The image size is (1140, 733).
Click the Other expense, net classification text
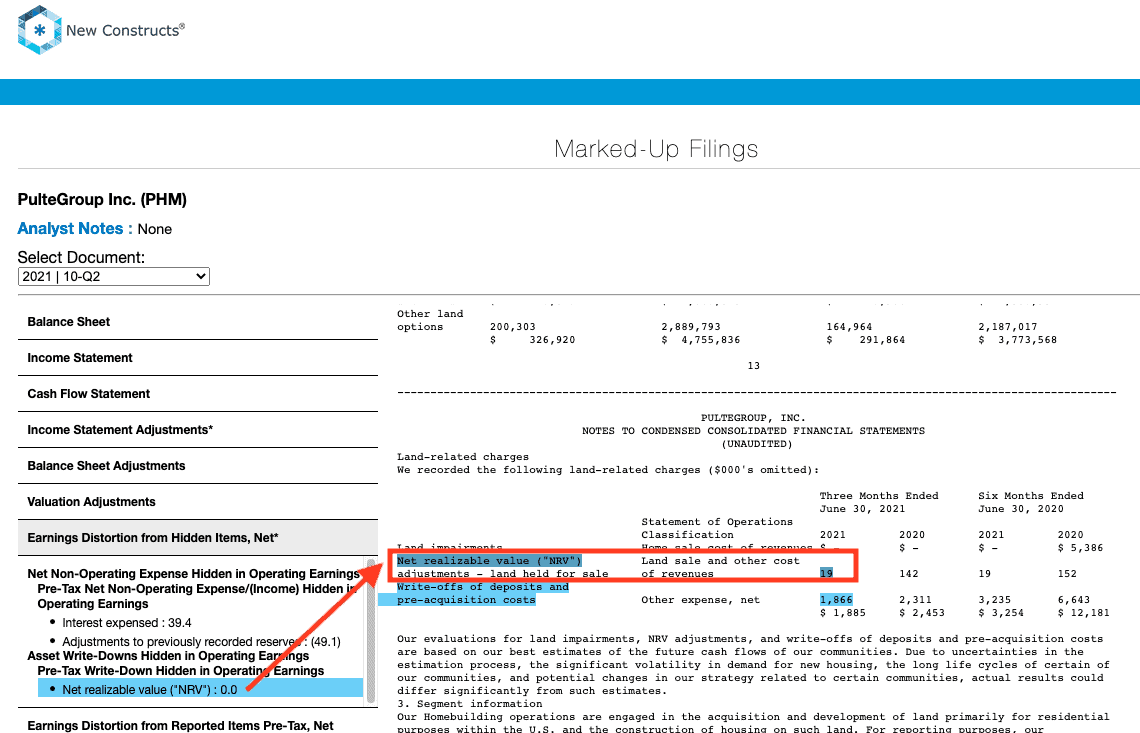pos(700,599)
